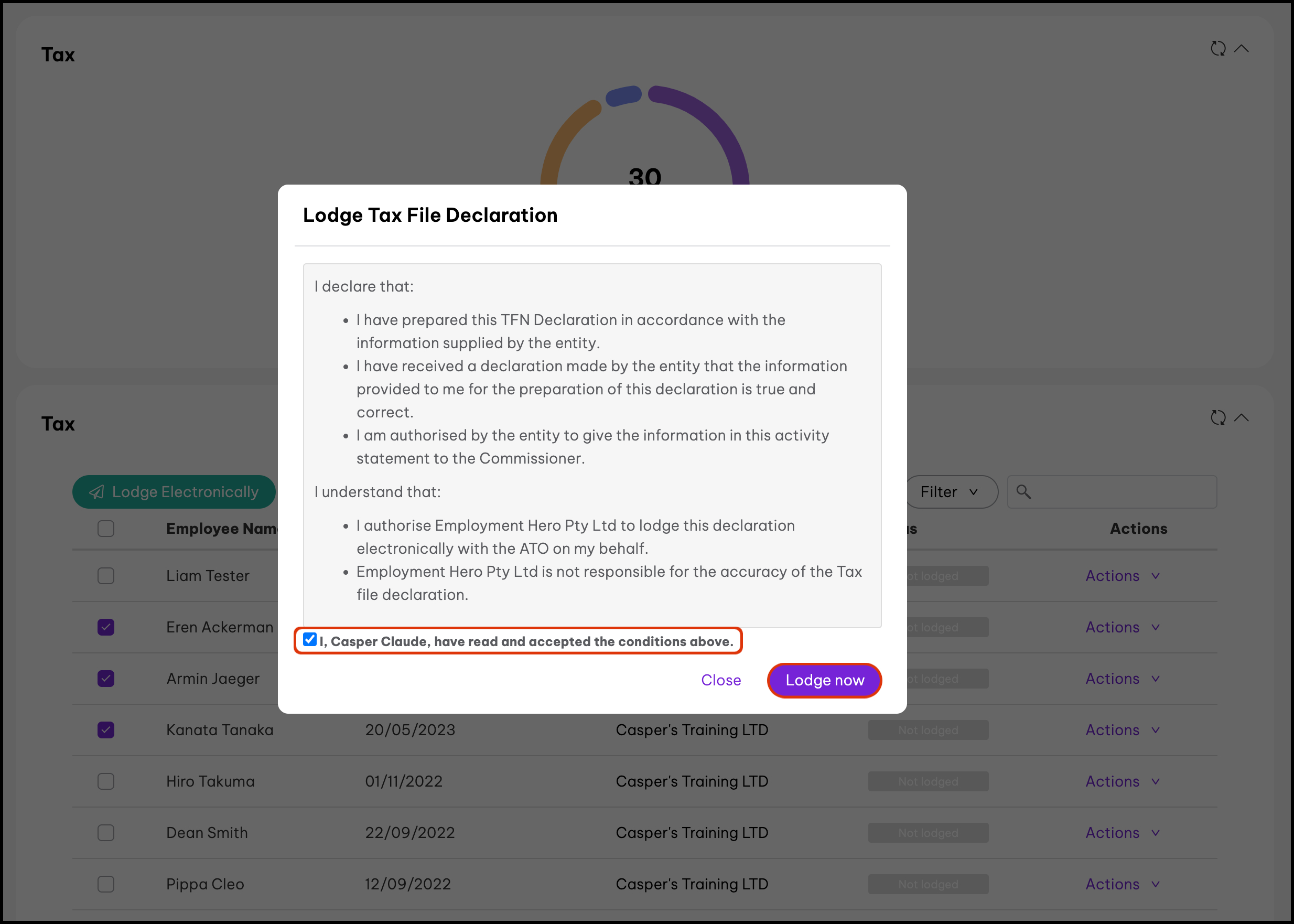Image resolution: width=1294 pixels, height=924 pixels.
Task: Open the Filter dropdown
Action: (x=950, y=491)
